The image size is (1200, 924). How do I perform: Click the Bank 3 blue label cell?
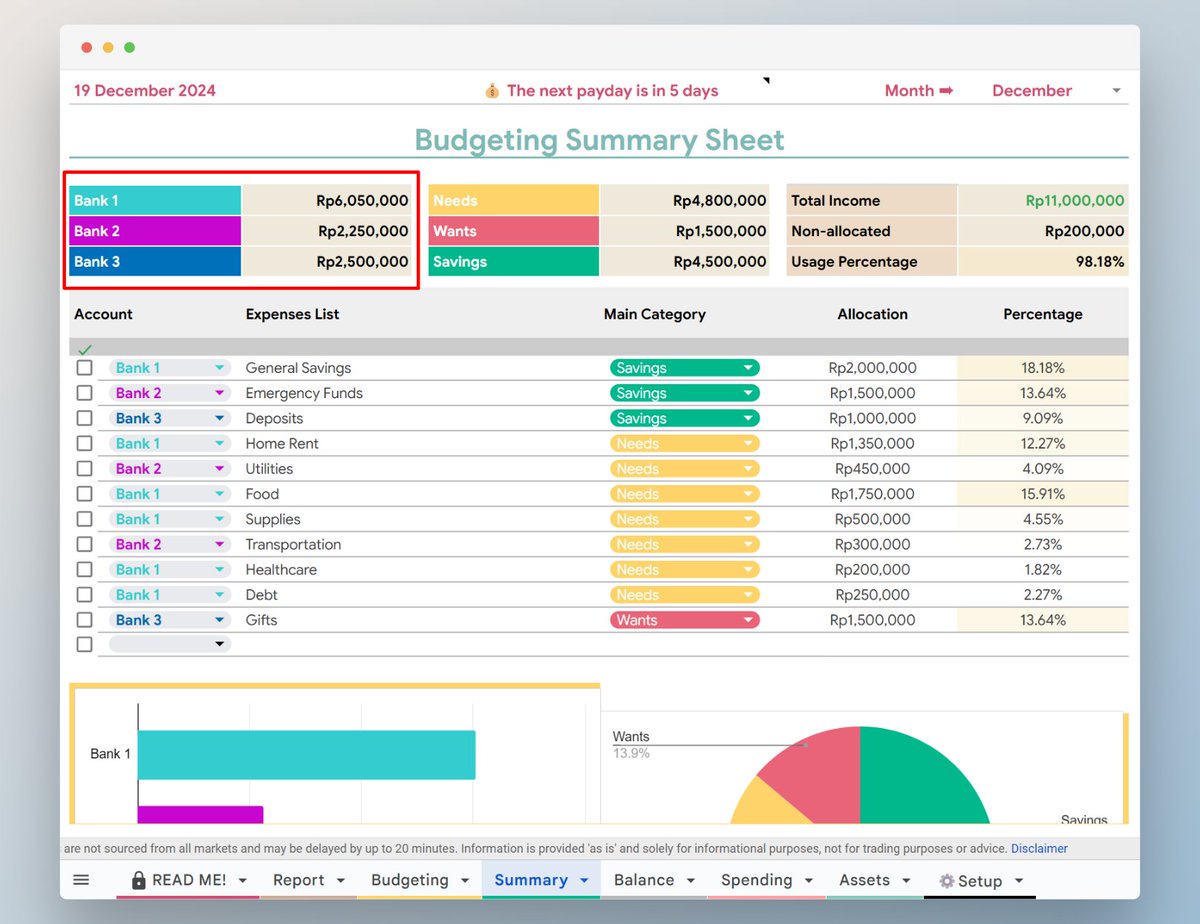pyautogui.click(x=155, y=262)
